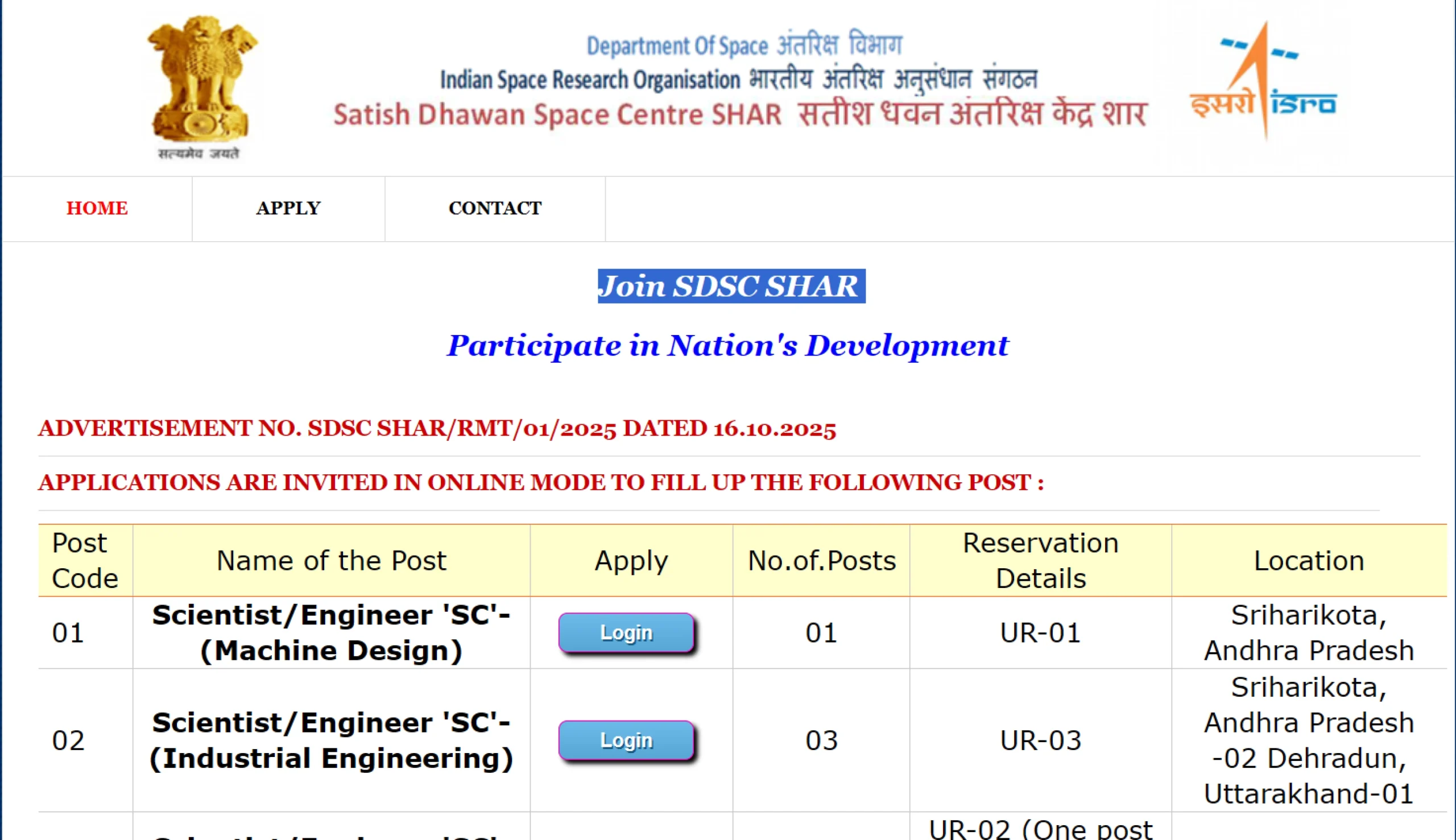Click the advertisement number SDSC SHAR/RMT/01/2025
Viewport: 1456px width, 840px height.
[437, 428]
